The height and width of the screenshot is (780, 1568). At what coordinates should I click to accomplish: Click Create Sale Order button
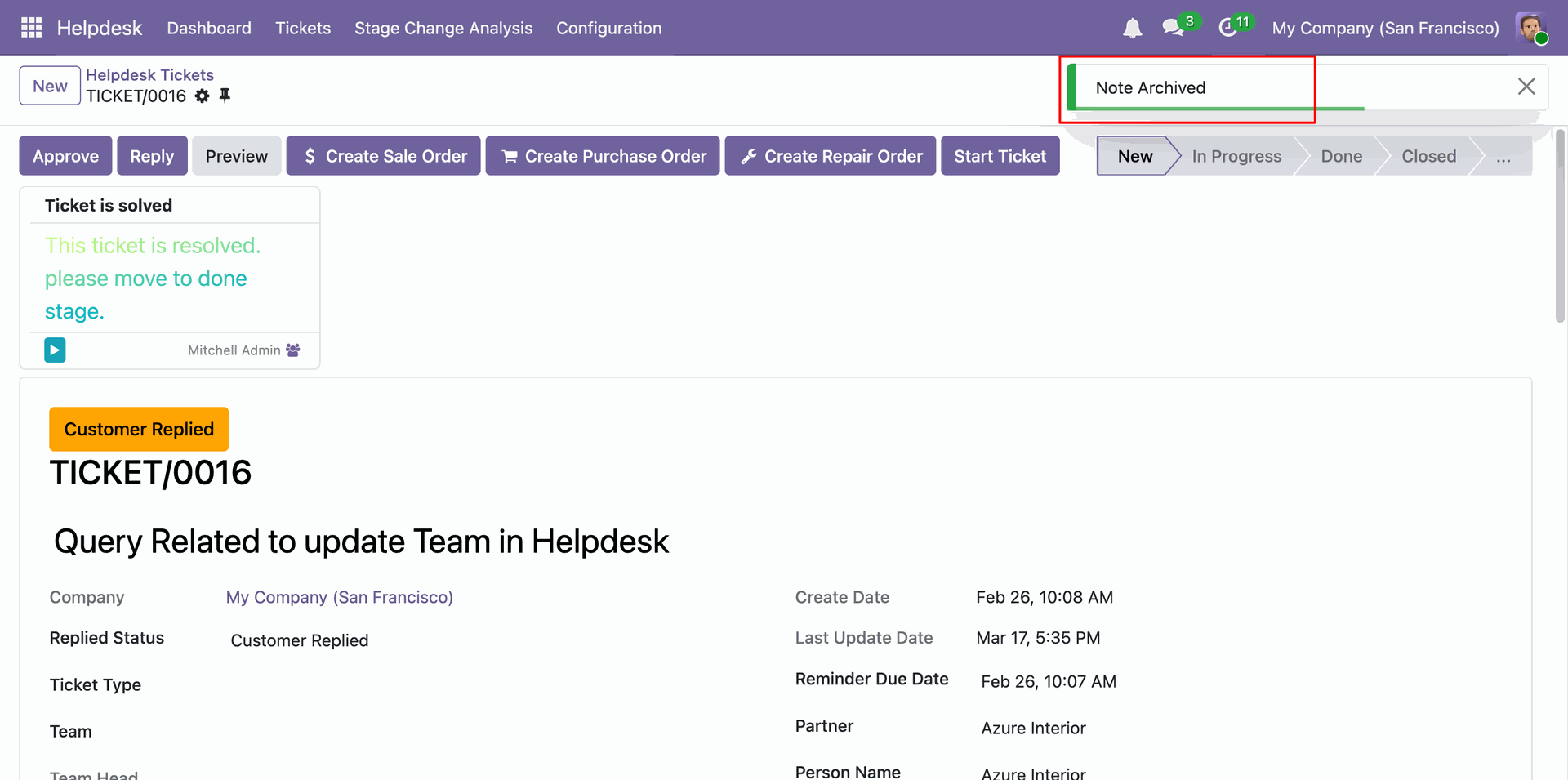pos(384,156)
